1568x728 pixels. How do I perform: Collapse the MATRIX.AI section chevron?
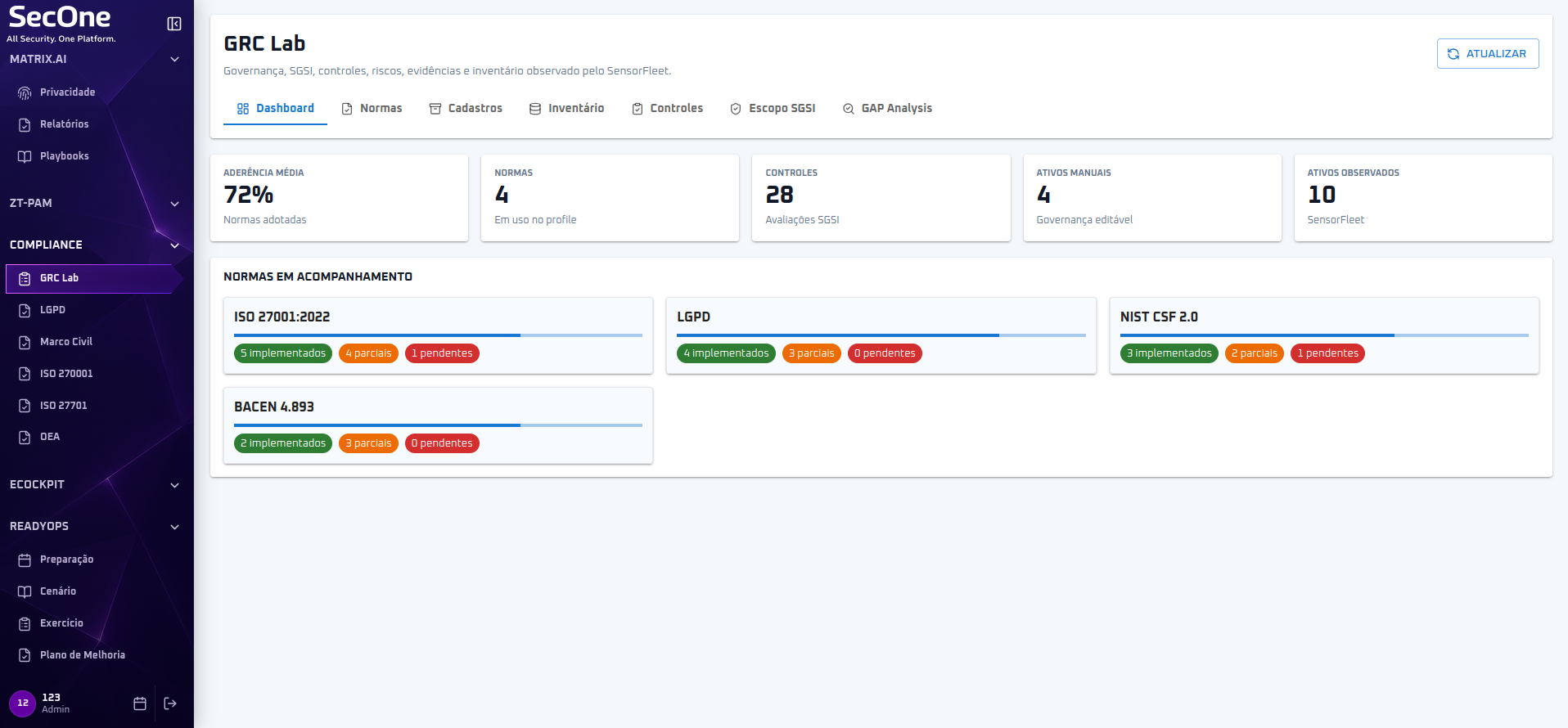[x=174, y=59]
